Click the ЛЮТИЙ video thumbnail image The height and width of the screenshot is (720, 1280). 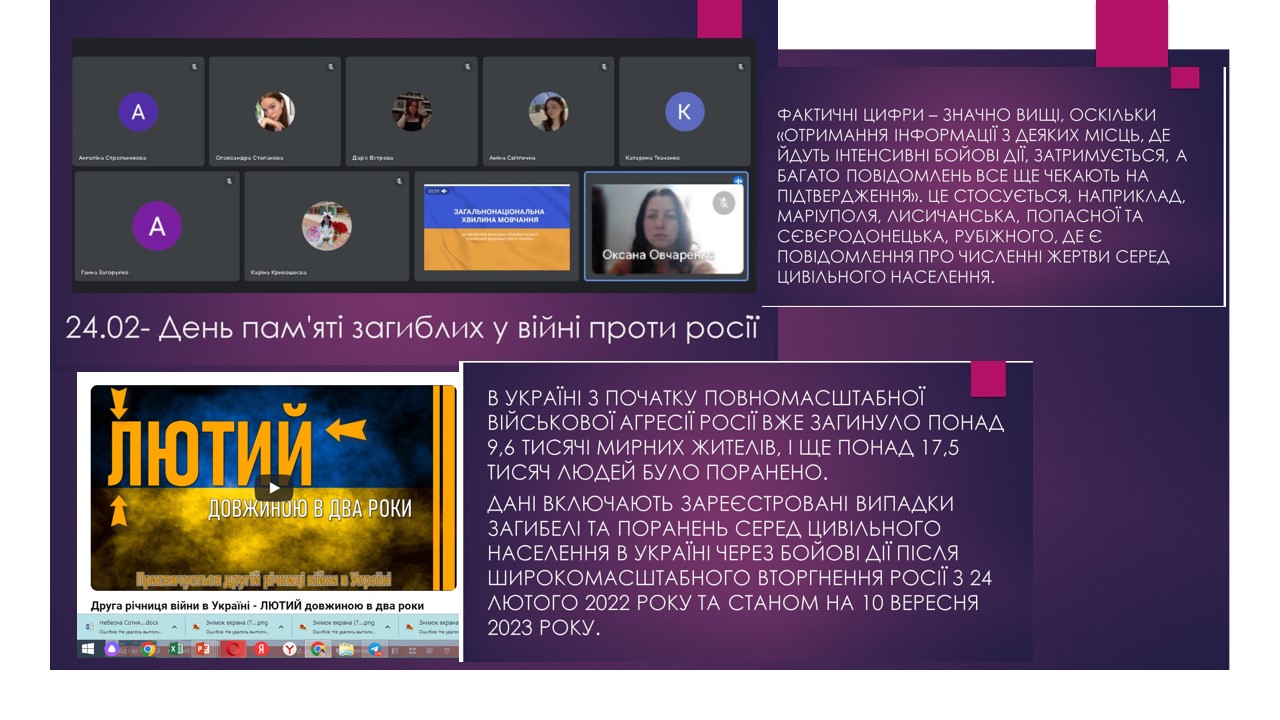(x=273, y=488)
